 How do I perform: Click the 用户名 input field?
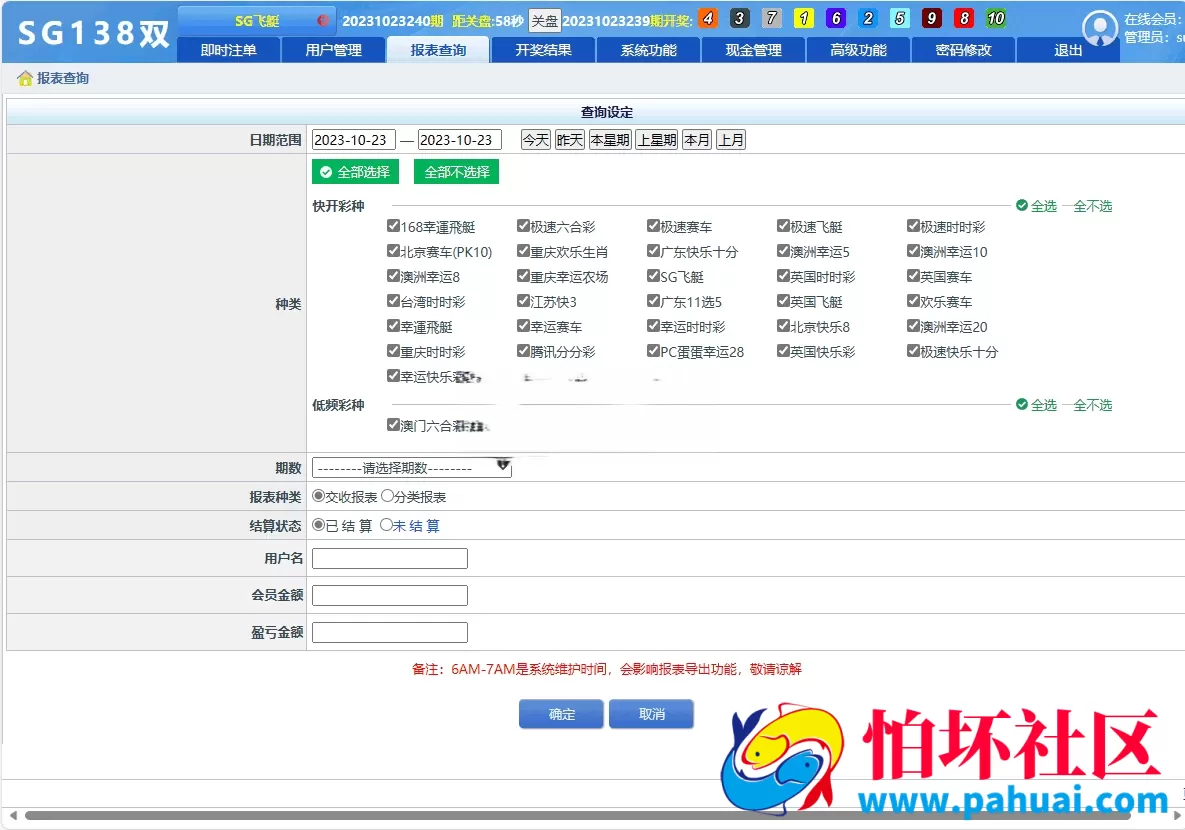point(390,559)
